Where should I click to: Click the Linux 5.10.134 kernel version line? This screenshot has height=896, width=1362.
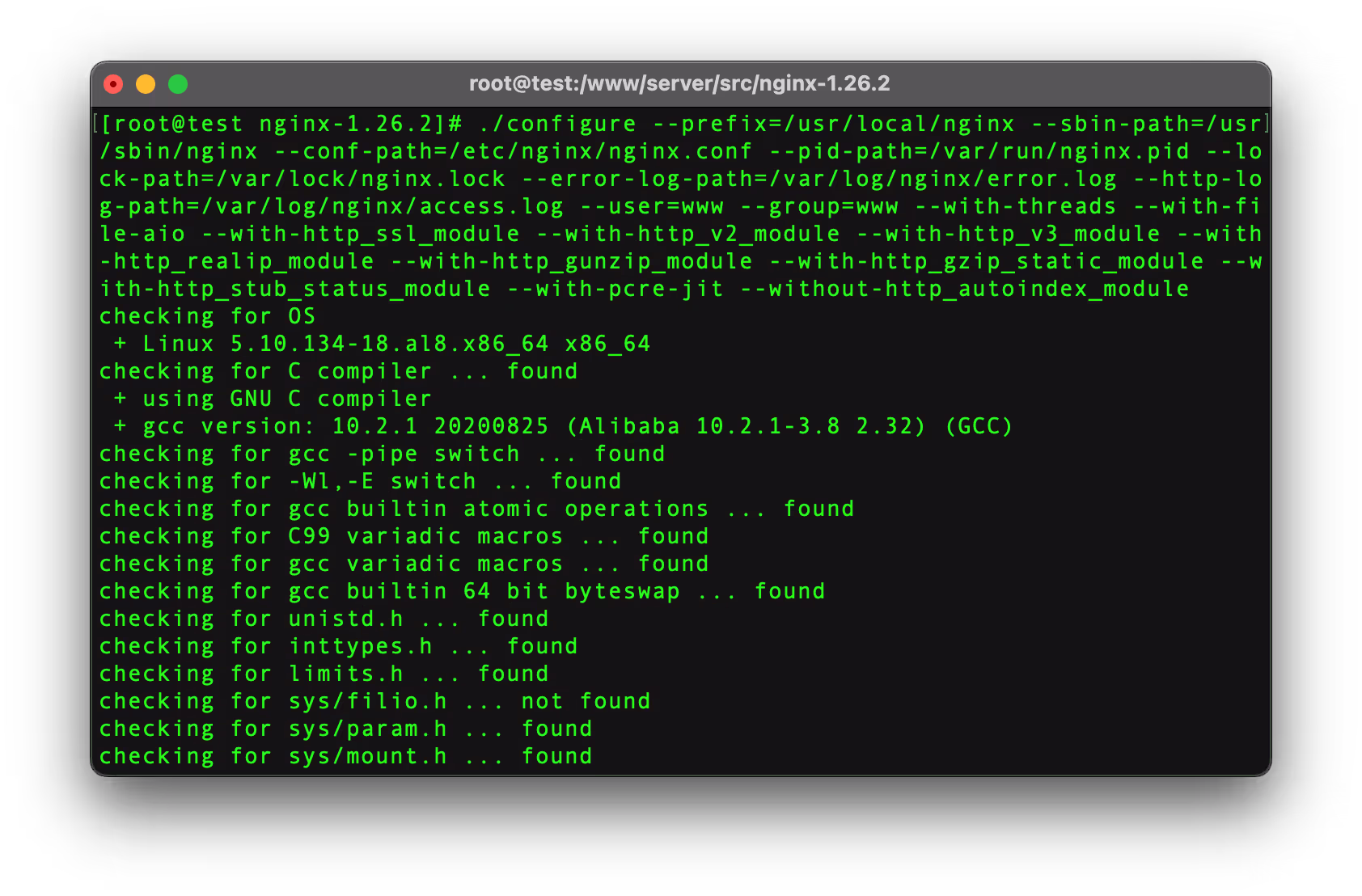click(x=382, y=344)
